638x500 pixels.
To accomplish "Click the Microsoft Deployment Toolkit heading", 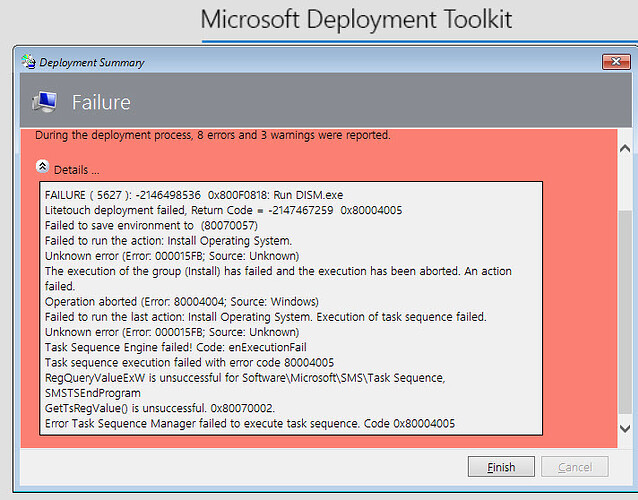I will pyautogui.click(x=356, y=19).
